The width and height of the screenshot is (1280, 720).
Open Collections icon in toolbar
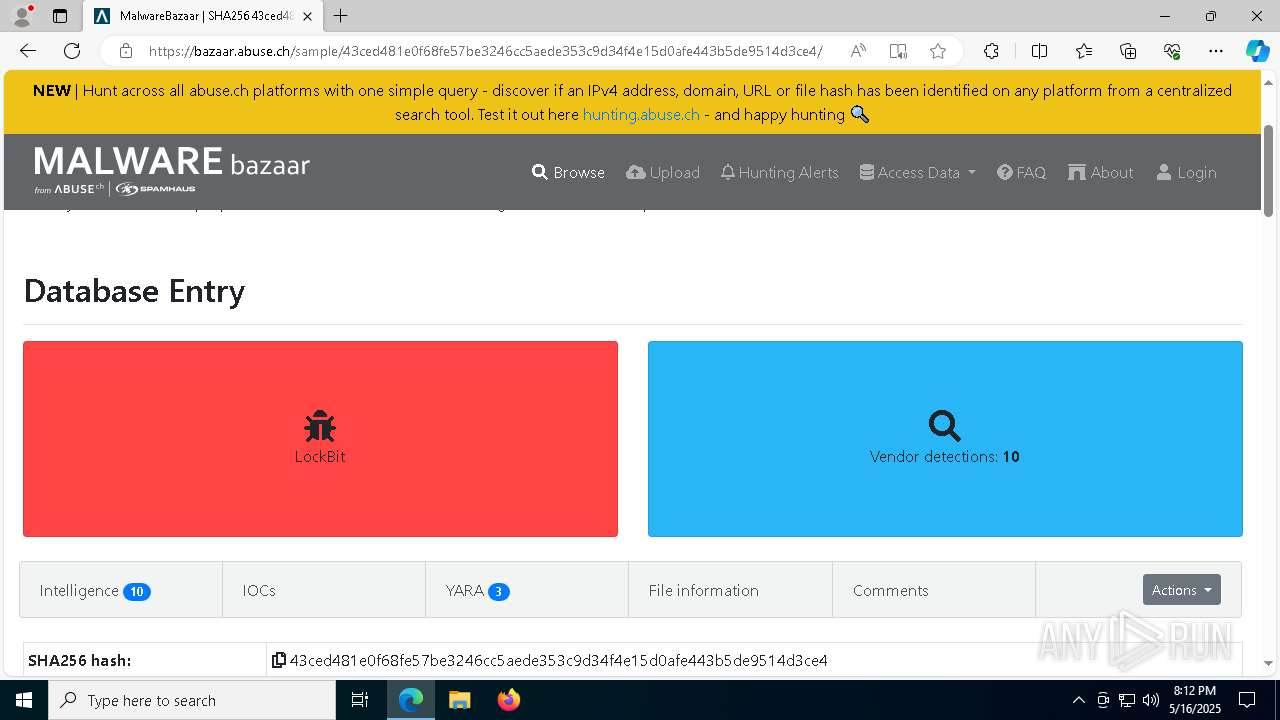coord(1128,51)
